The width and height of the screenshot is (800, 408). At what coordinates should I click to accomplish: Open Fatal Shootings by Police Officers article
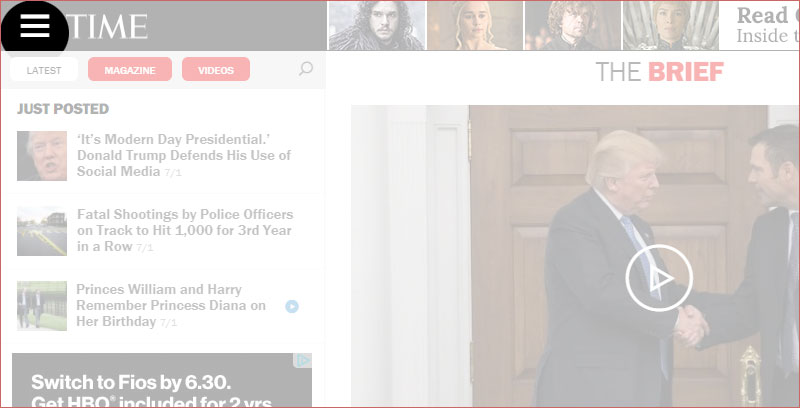[x=185, y=230]
